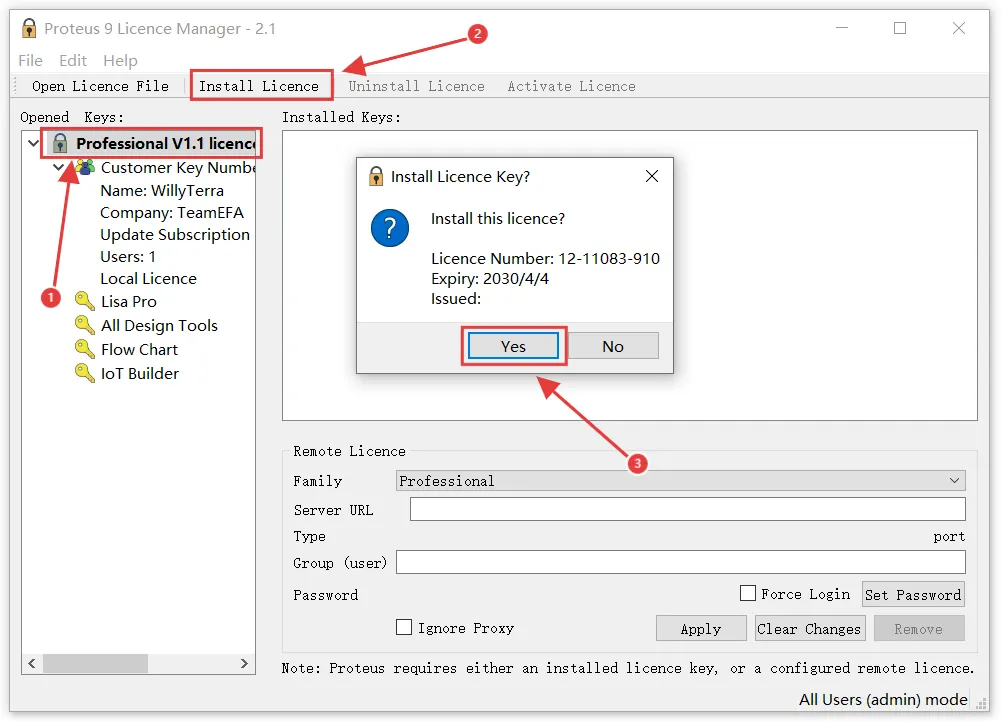Click Open Licence File in the toolbar
This screenshot has width=1002, height=722.
coord(100,86)
